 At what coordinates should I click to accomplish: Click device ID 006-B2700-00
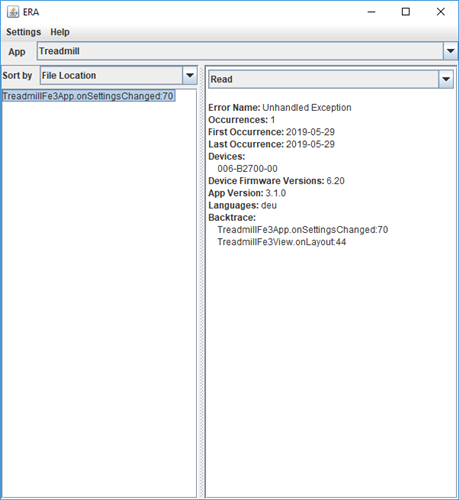point(247,169)
